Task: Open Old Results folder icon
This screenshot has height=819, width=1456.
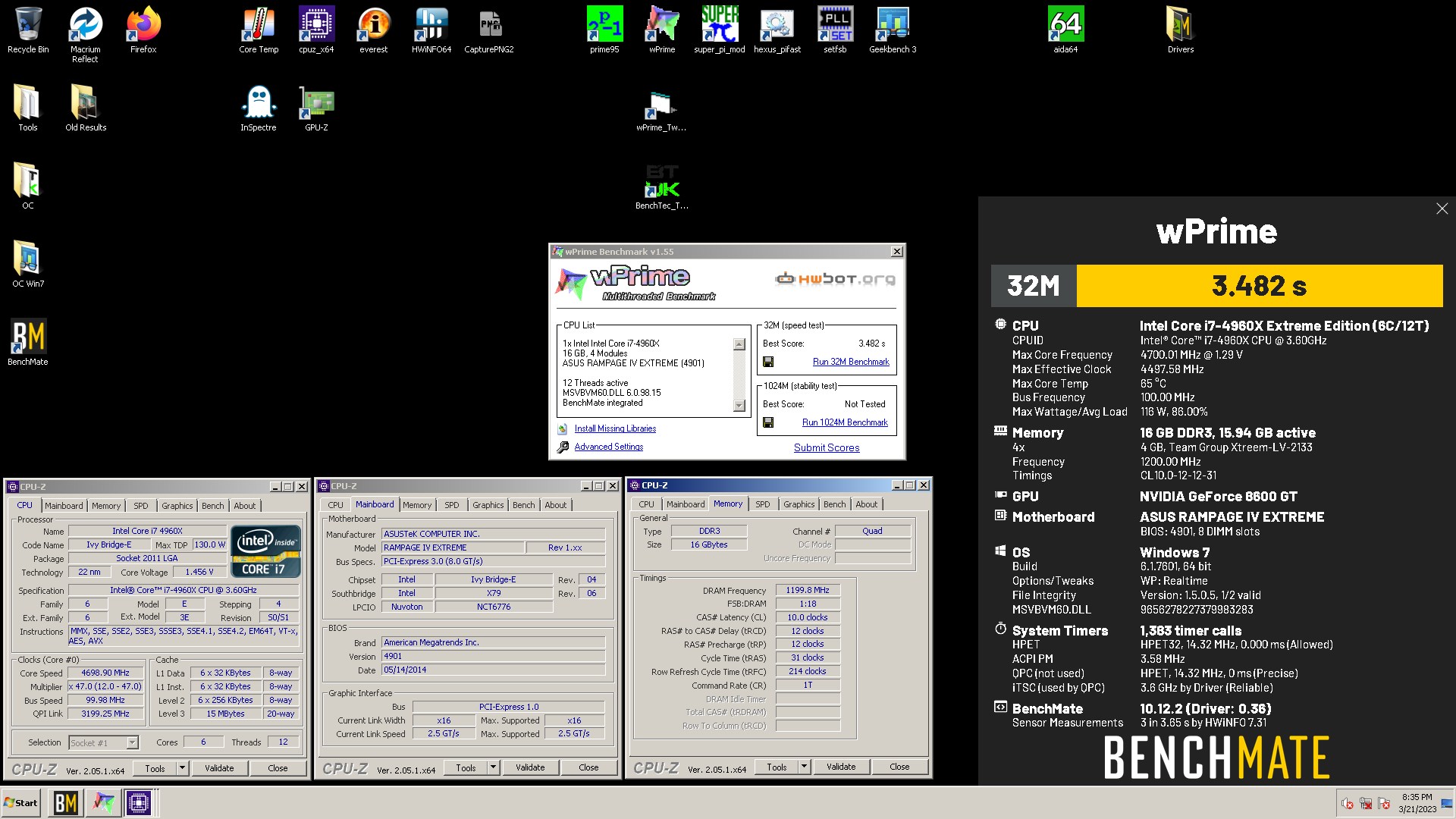Action: tap(86, 108)
